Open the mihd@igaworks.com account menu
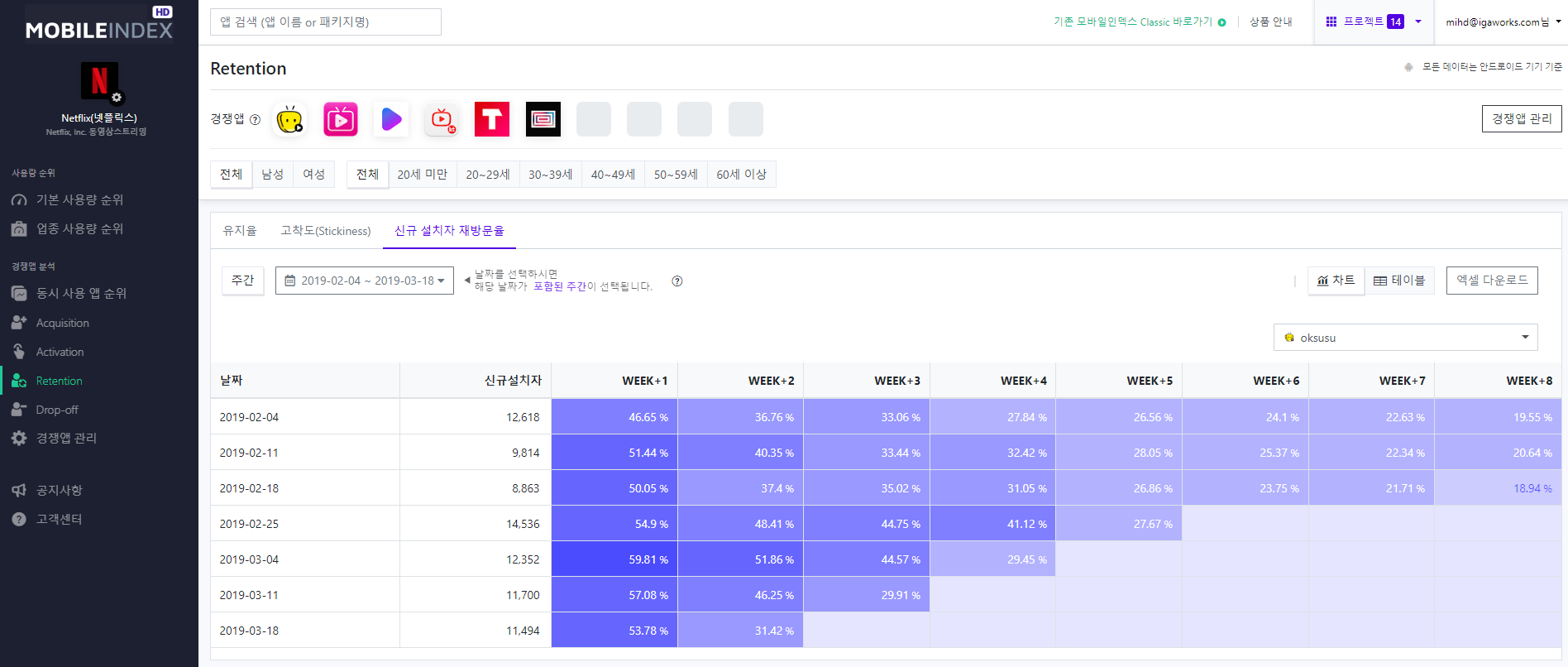This screenshot has width=1568, height=667. pos(1503,22)
